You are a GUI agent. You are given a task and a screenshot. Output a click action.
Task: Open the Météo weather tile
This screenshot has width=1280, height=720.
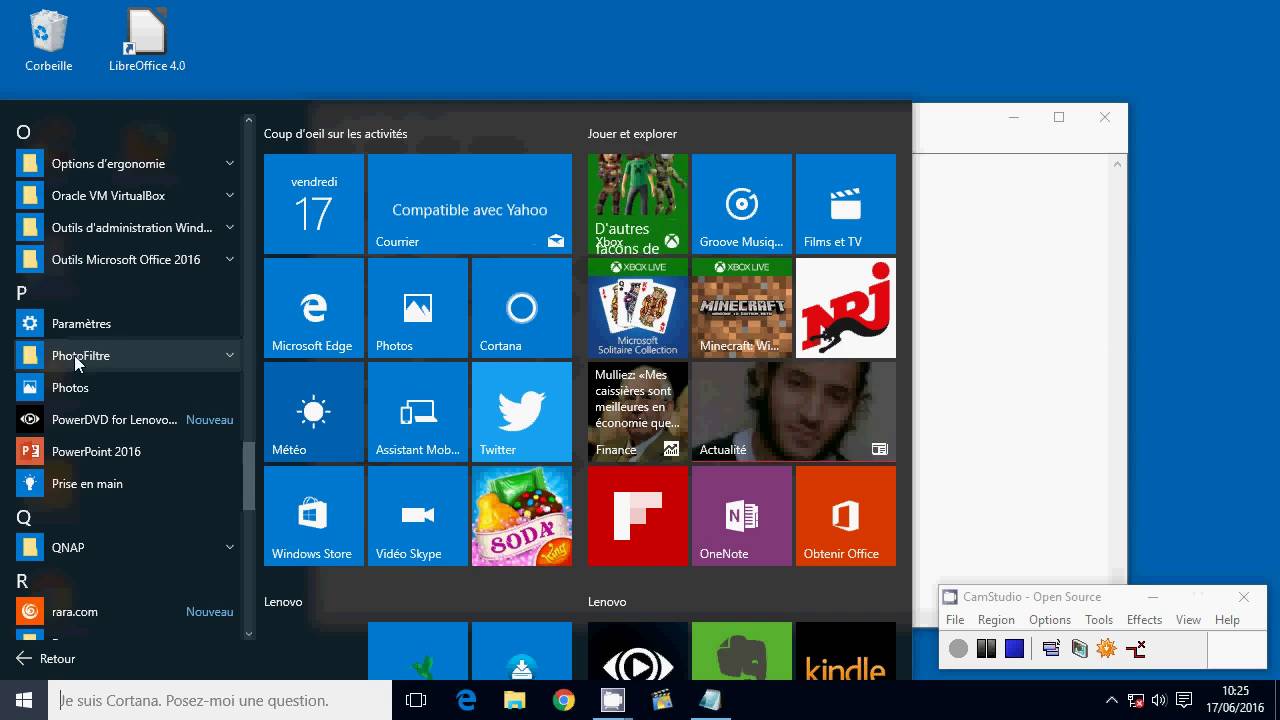coord(314,412)
